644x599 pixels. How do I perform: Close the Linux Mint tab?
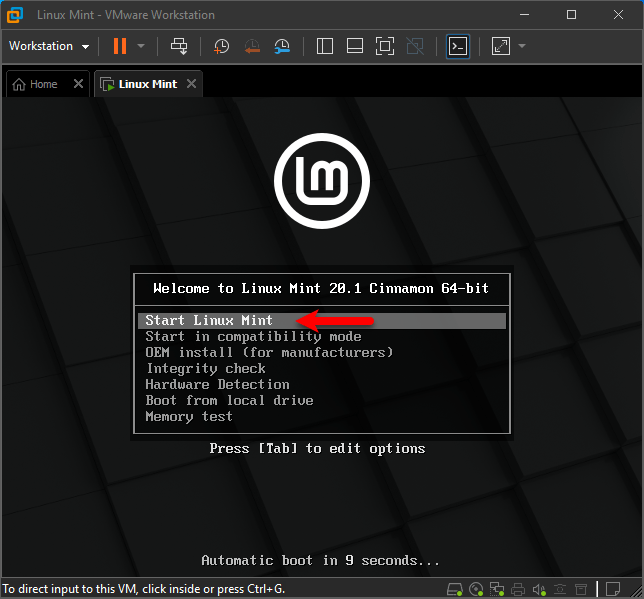(191, 84)
